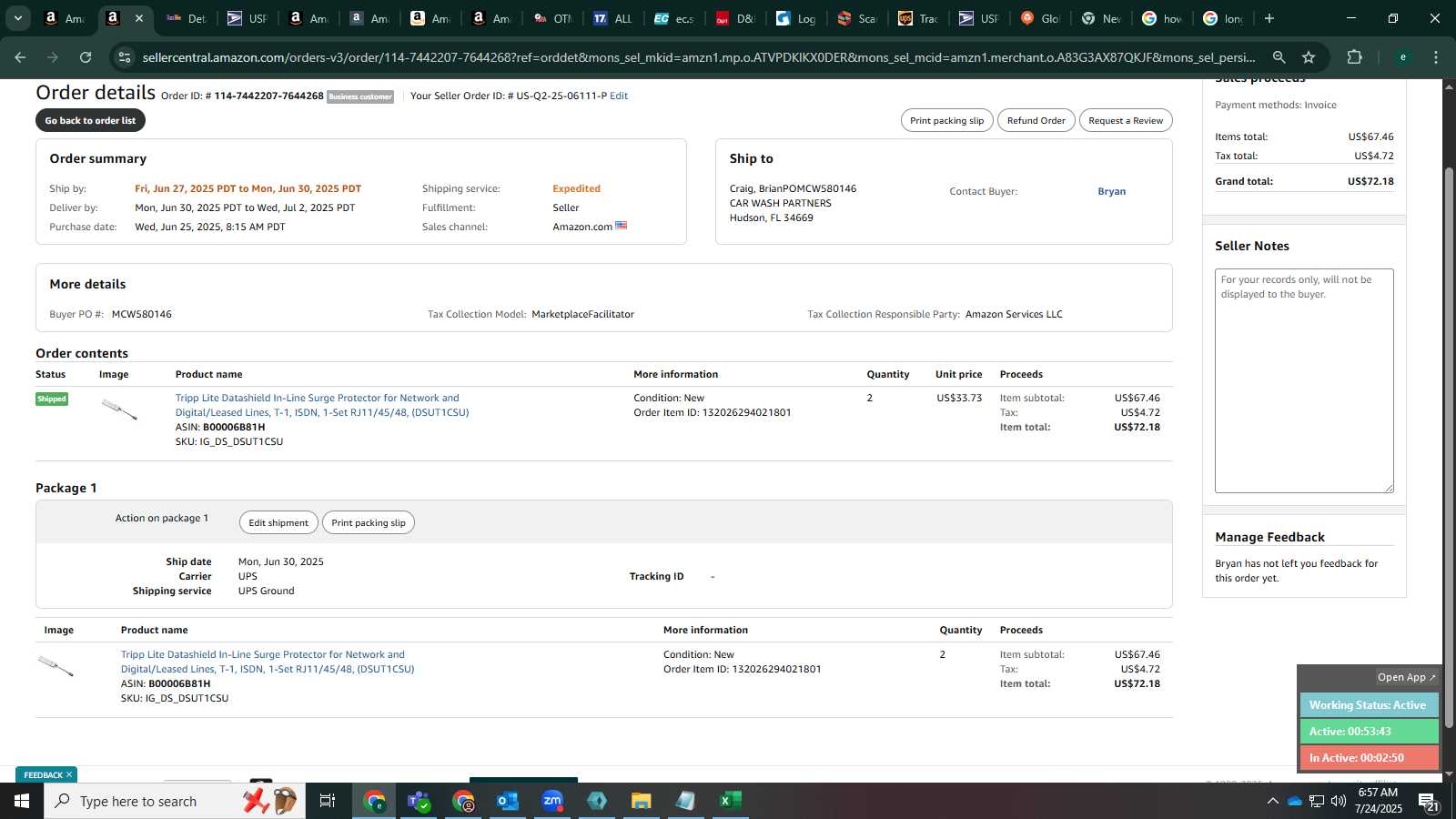The height and width of the screenshot is (819, 1456).
Task: Click the top Print packing slip button
Action: pyautogui.click(x=946, y=120)
